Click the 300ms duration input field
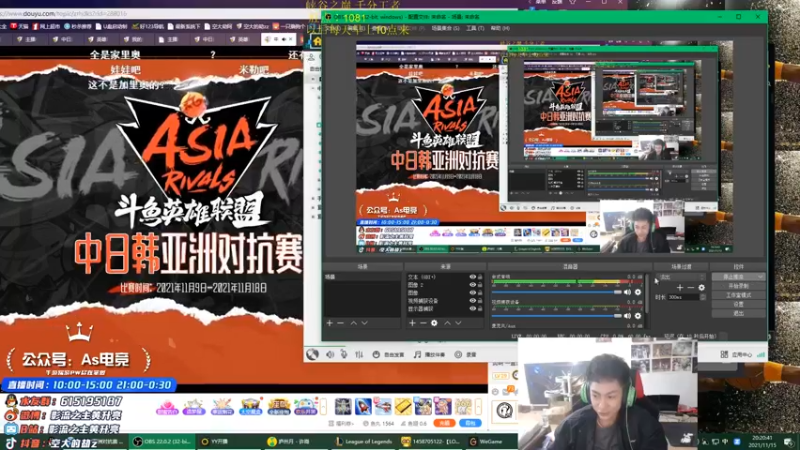800x450 pixels. (x=683, y=297)
